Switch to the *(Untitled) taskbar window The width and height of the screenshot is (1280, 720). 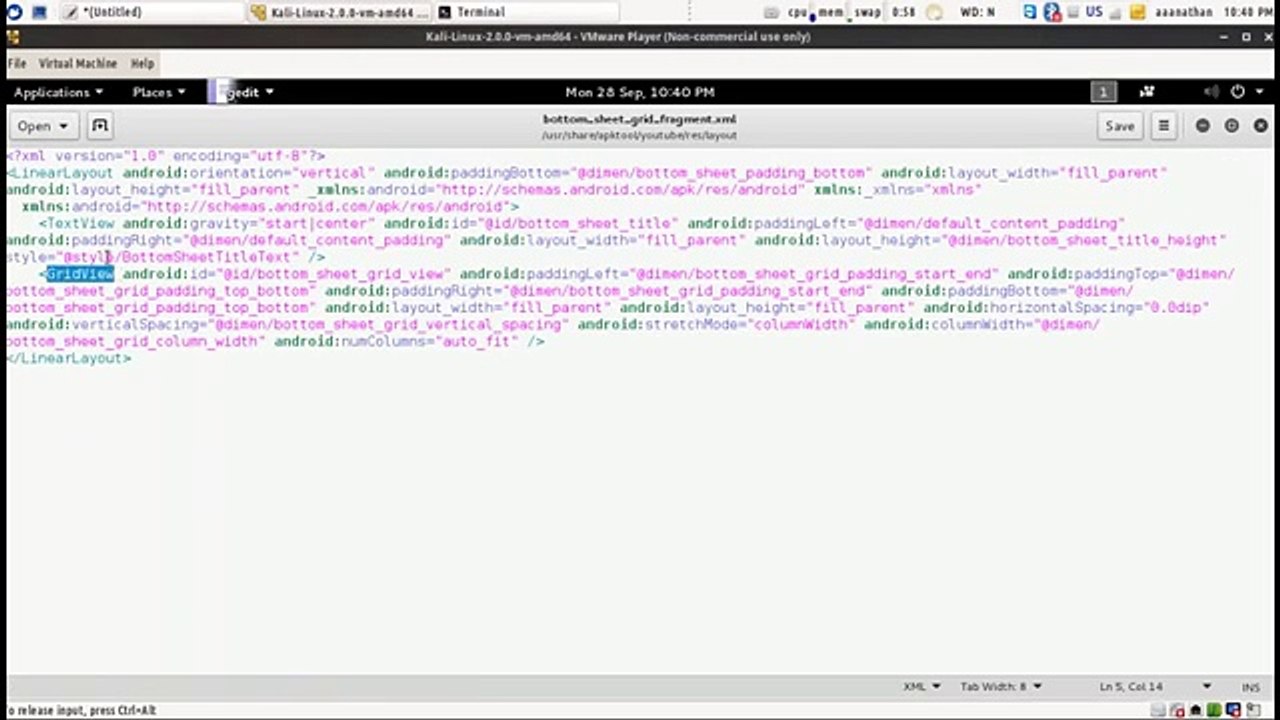click(150, 12)
